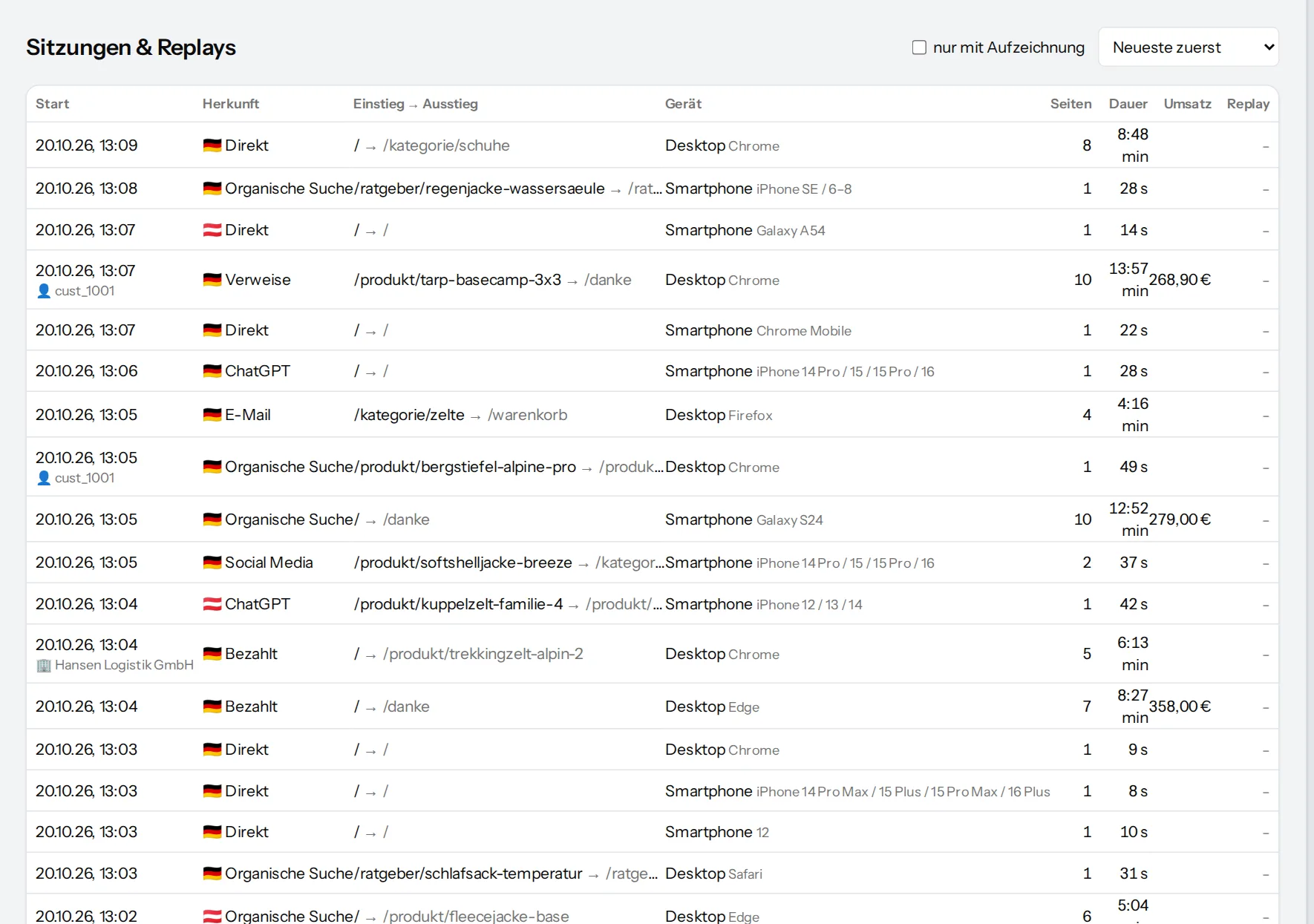The image size is (1314, 924).
Task: Select the revenue value 358,00 €
Action: pyautogui.click(x=1180, y=707)
